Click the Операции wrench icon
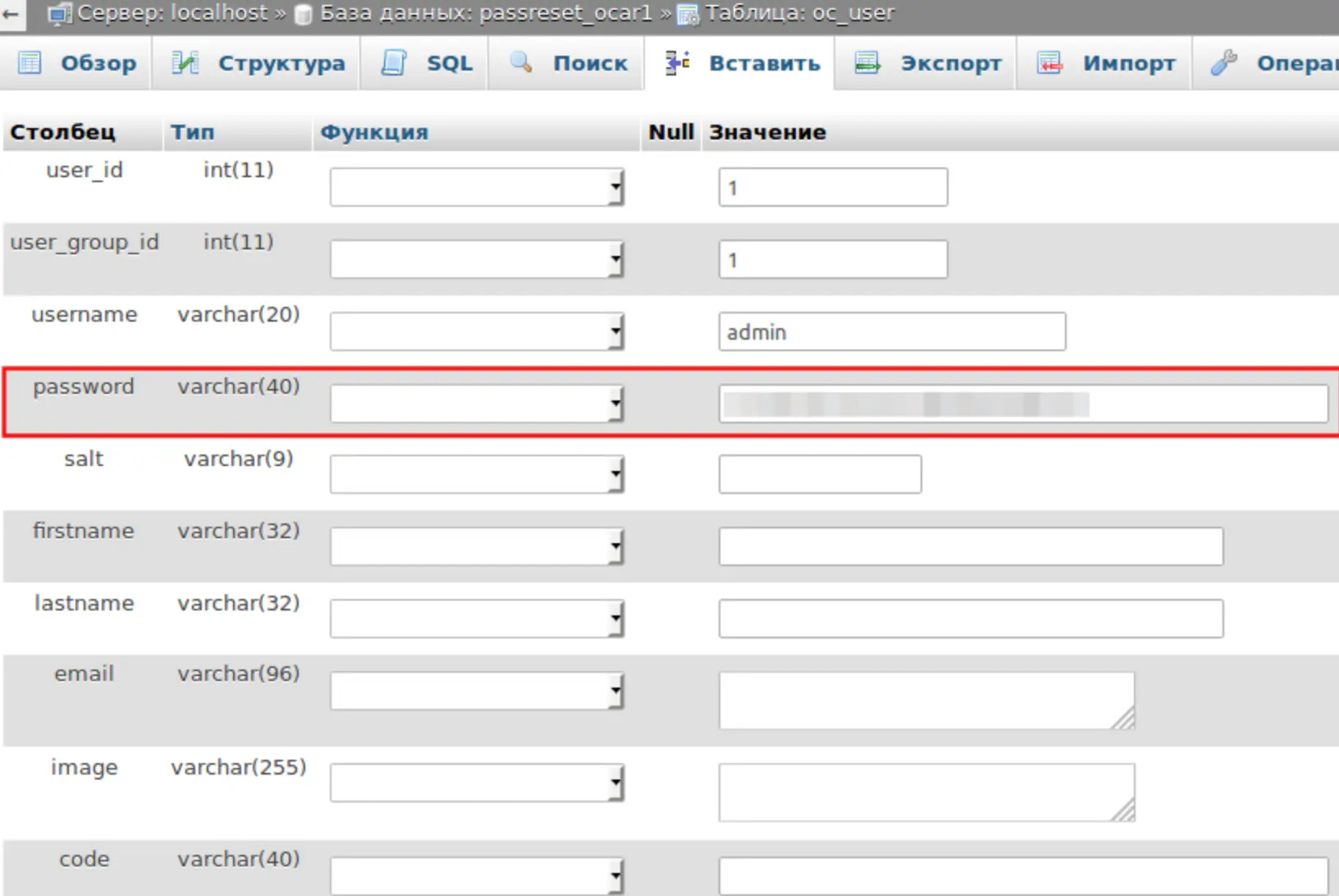Viewport: 1339px width, 896px height. (x=1223, y=62)
